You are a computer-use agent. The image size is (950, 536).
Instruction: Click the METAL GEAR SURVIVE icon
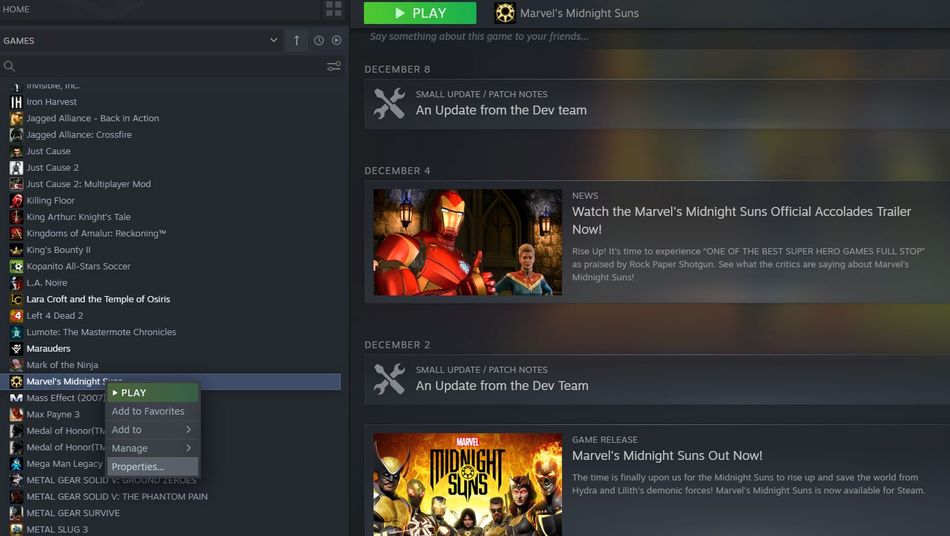click(x=16, y=512)
